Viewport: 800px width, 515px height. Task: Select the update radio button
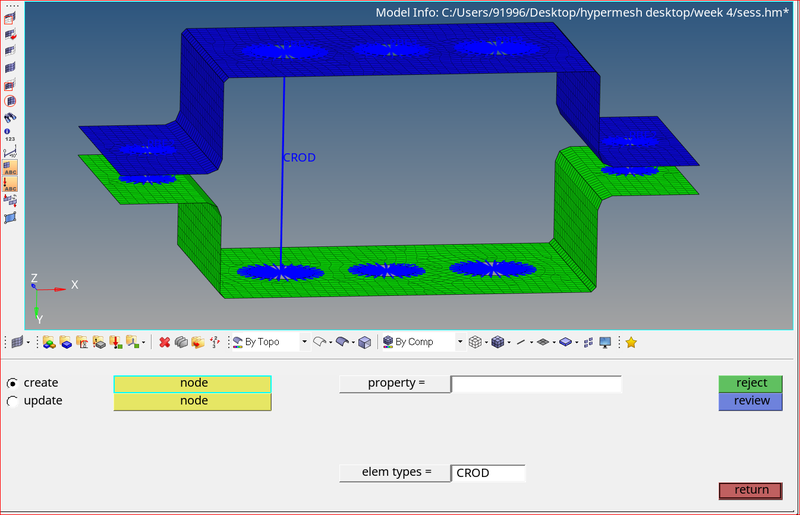pyautogui.click(x=12, y=401)
